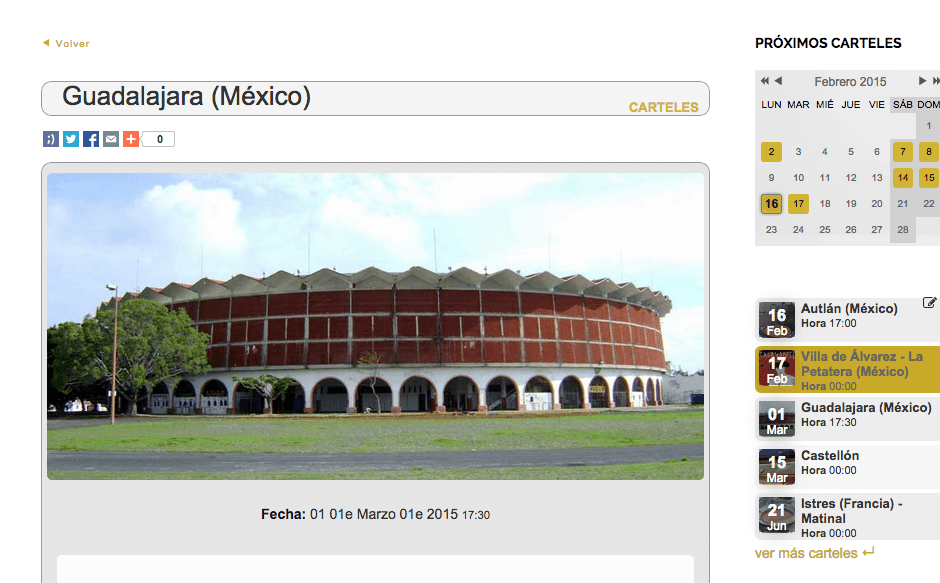Go to next month in calendar
This screenshot has height=583, width=940.
923,80
